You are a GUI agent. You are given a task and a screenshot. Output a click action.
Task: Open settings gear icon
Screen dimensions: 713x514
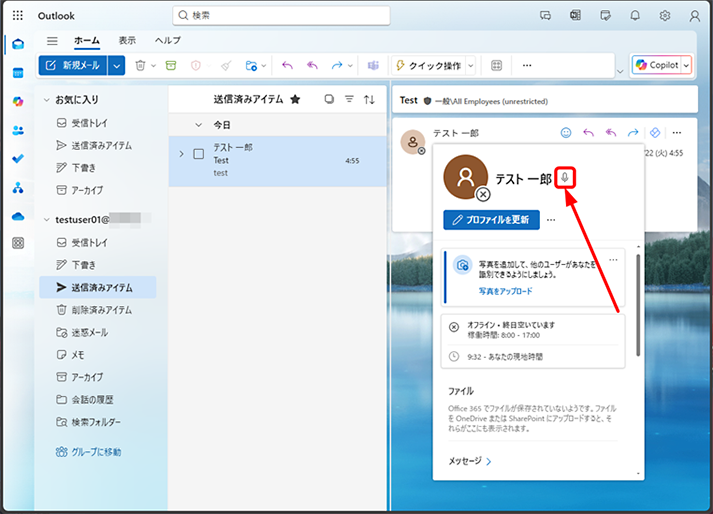665,16
